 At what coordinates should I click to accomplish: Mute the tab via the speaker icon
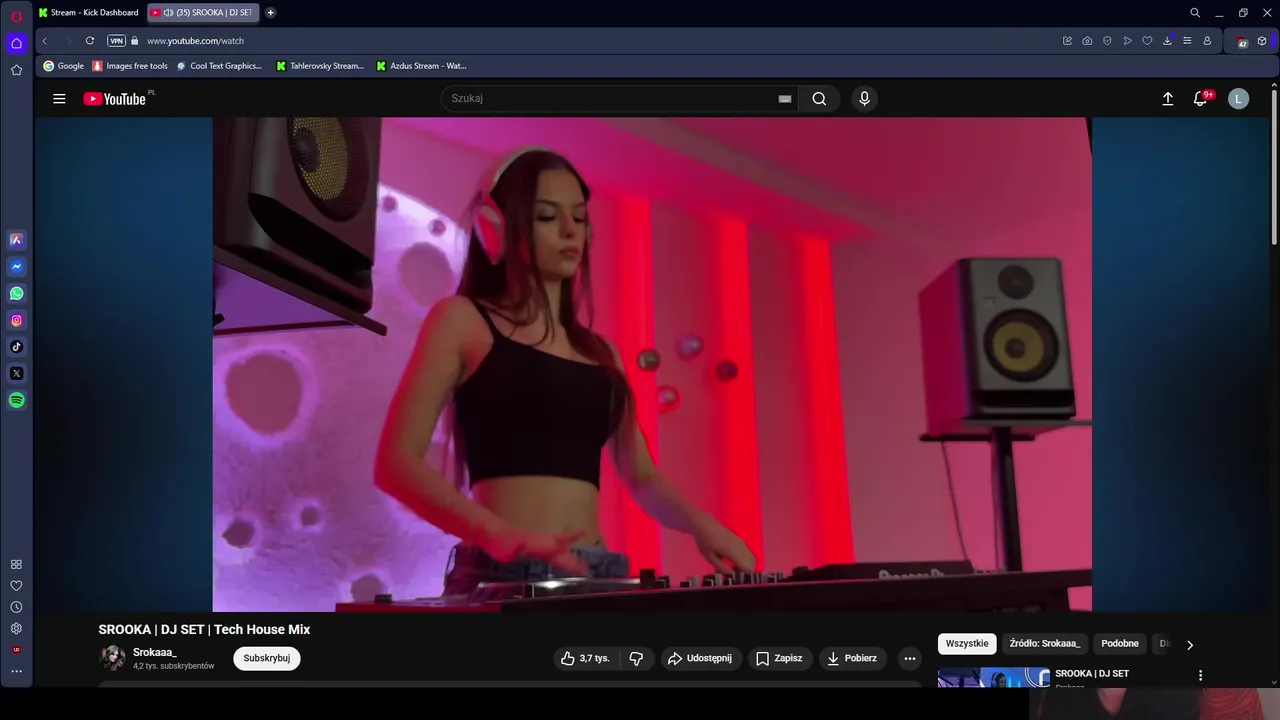(x=168, y=13)
